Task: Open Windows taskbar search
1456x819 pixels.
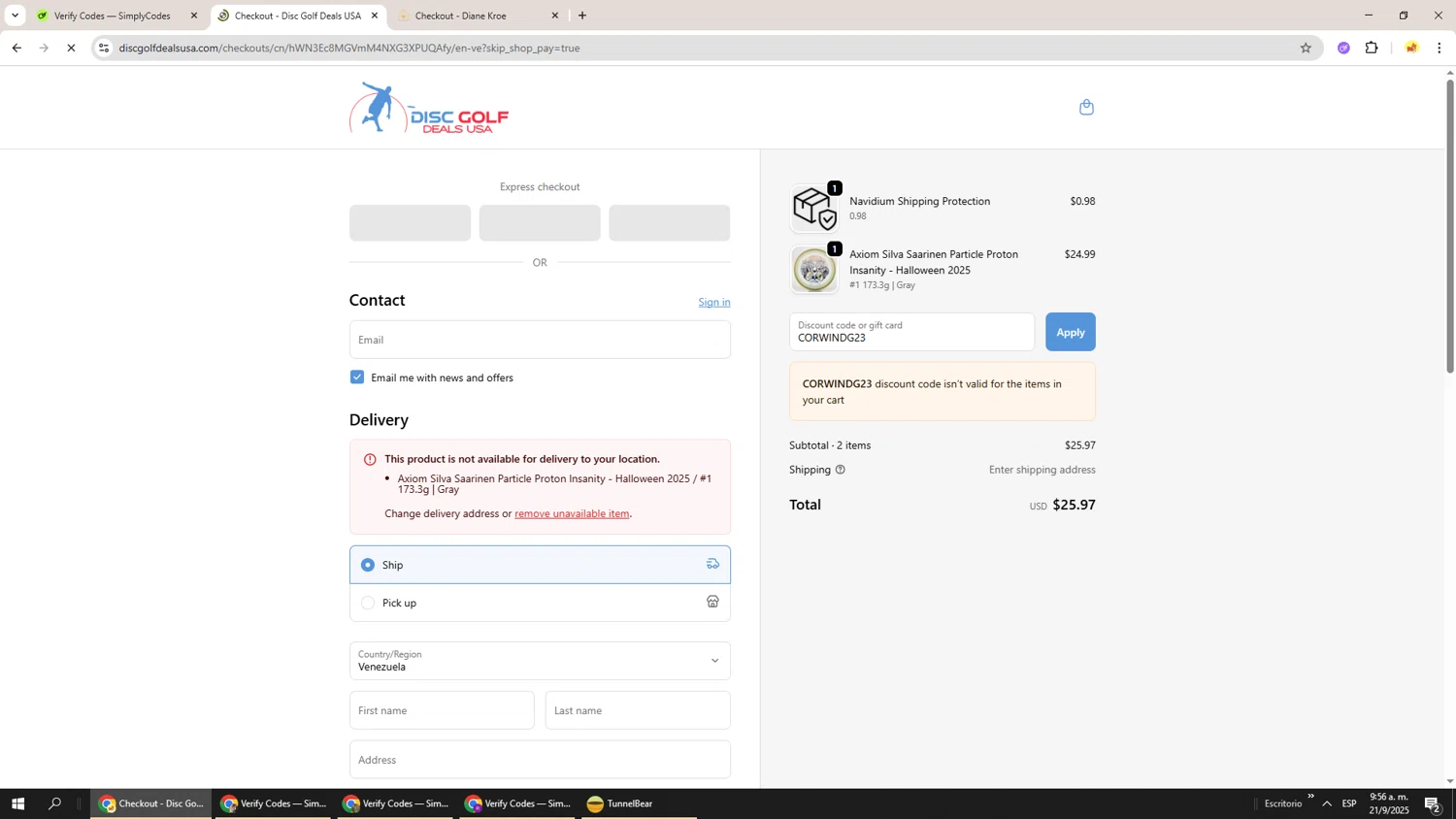Action: point(54,803)
